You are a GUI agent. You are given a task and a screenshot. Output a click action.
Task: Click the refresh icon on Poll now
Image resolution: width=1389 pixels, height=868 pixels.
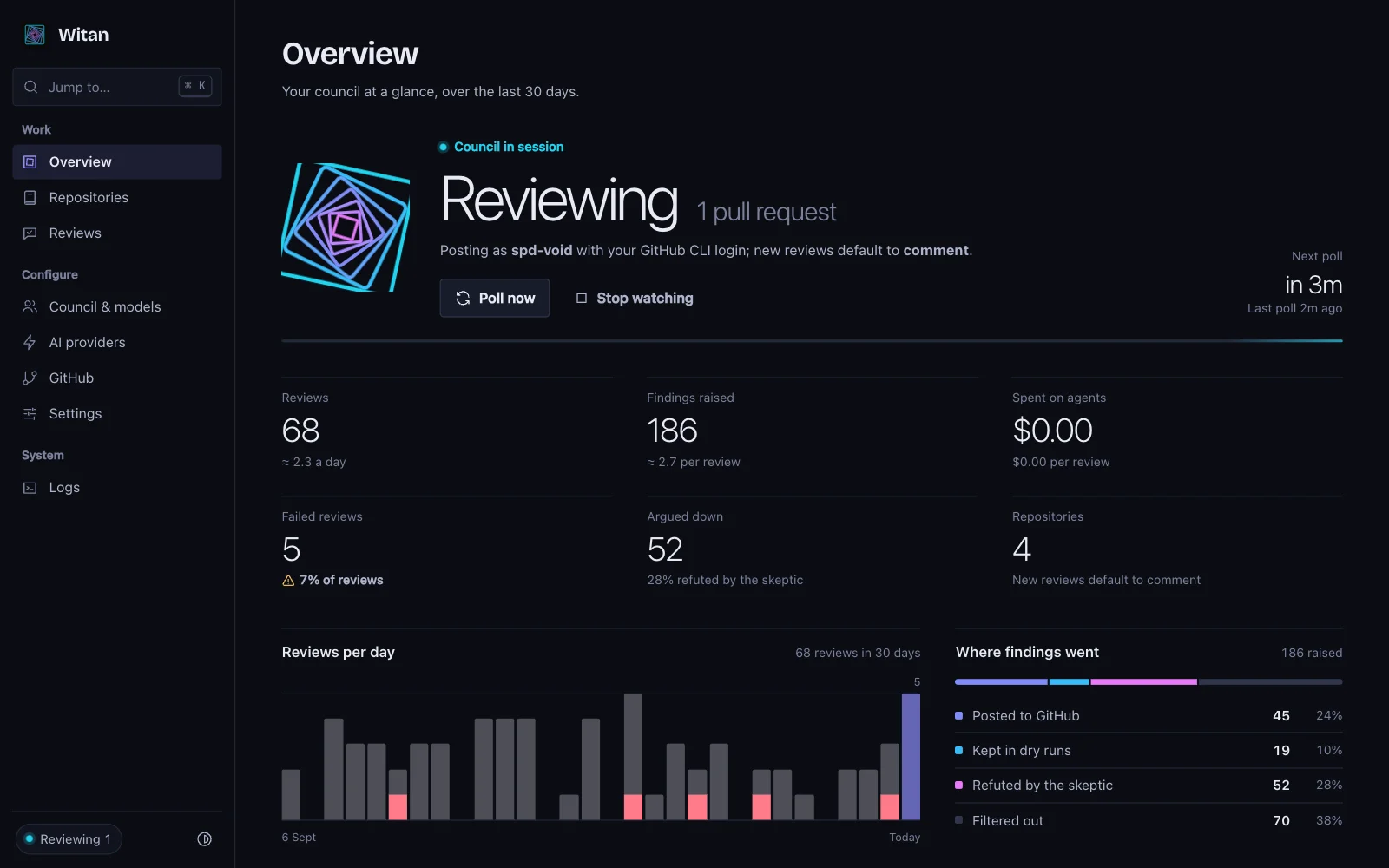coord(463,299)
